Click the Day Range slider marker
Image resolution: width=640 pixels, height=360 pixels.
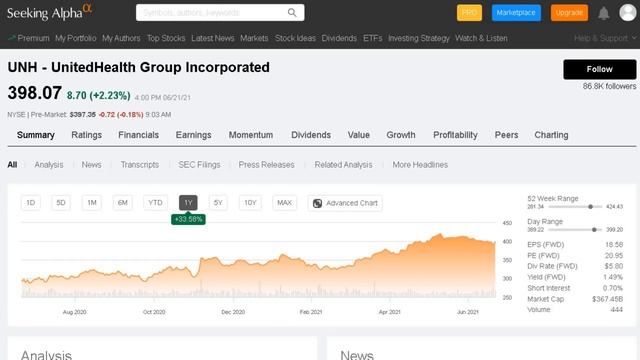pos(594,230)
